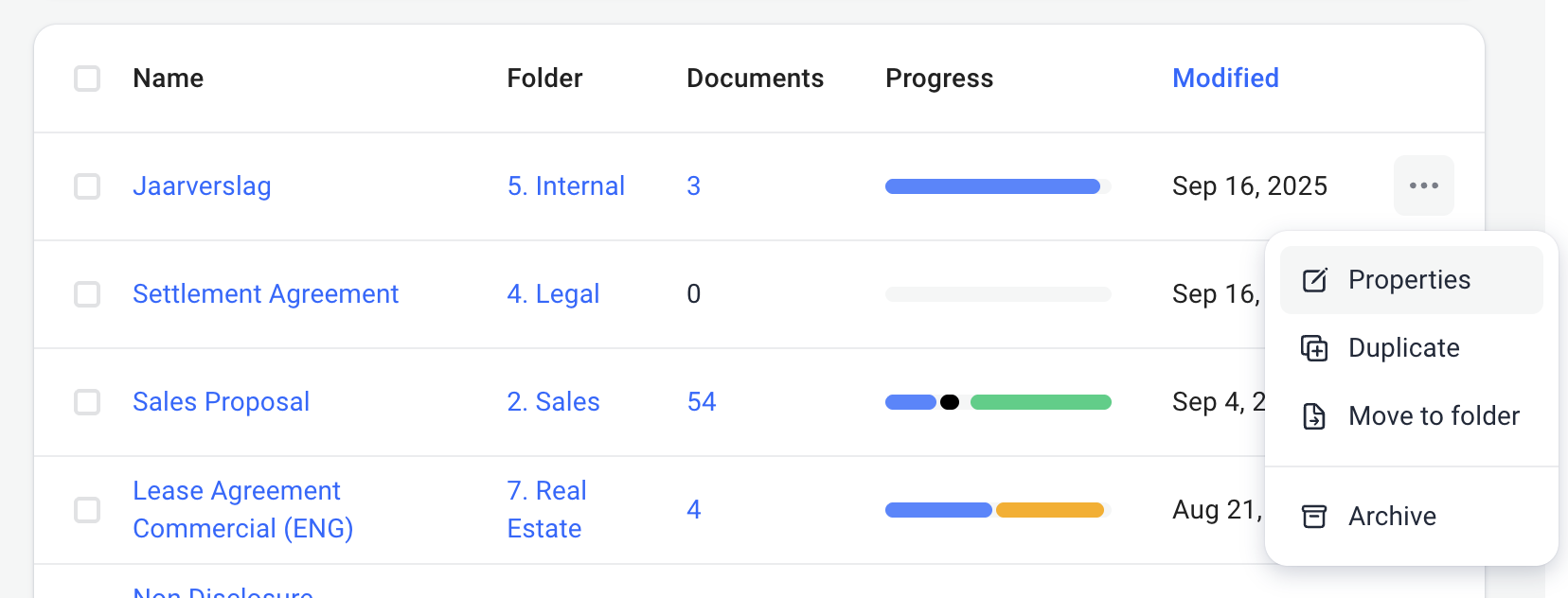This screenshot has height=598, width=1568.
Task: Click the Properties edit icon
Action: [1314, 280]
